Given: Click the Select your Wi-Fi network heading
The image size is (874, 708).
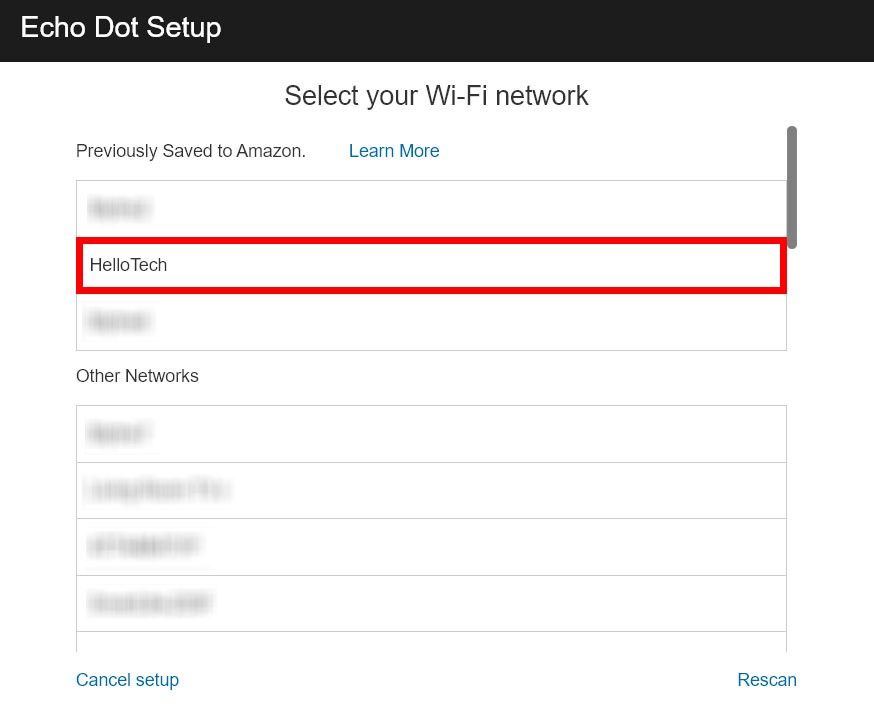Looking at the screenshot, I should pyautogui.click(x=436, y=96).
